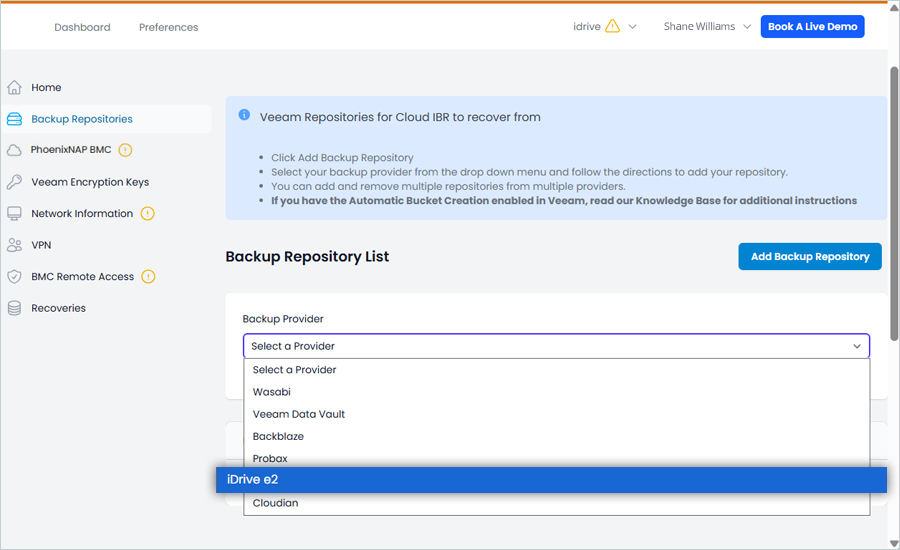The image size is (900, 550).
Task: Click the Automatic Bucket Creation instruction text
Action: (564, 200)
